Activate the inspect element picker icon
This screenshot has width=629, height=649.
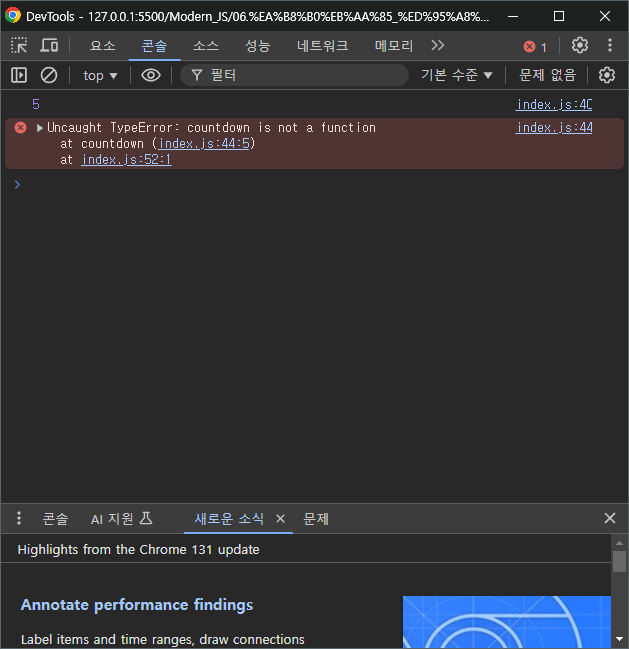click(x=19, y=45)
